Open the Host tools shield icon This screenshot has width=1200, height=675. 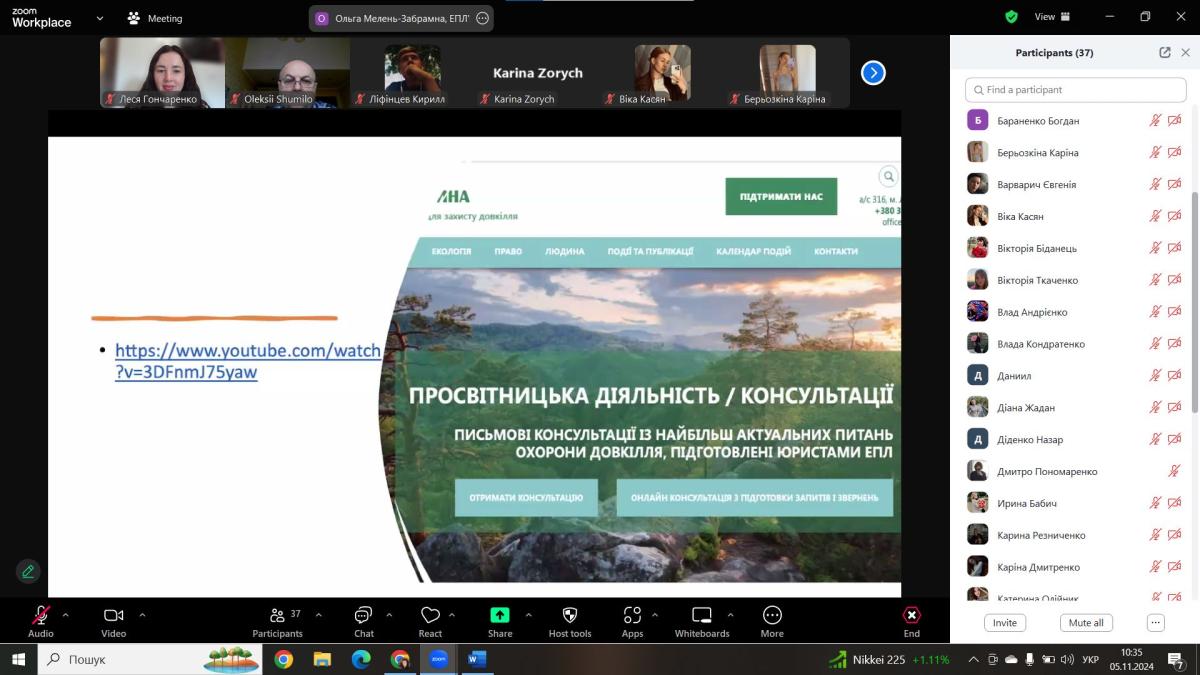[x=570, y=615]
